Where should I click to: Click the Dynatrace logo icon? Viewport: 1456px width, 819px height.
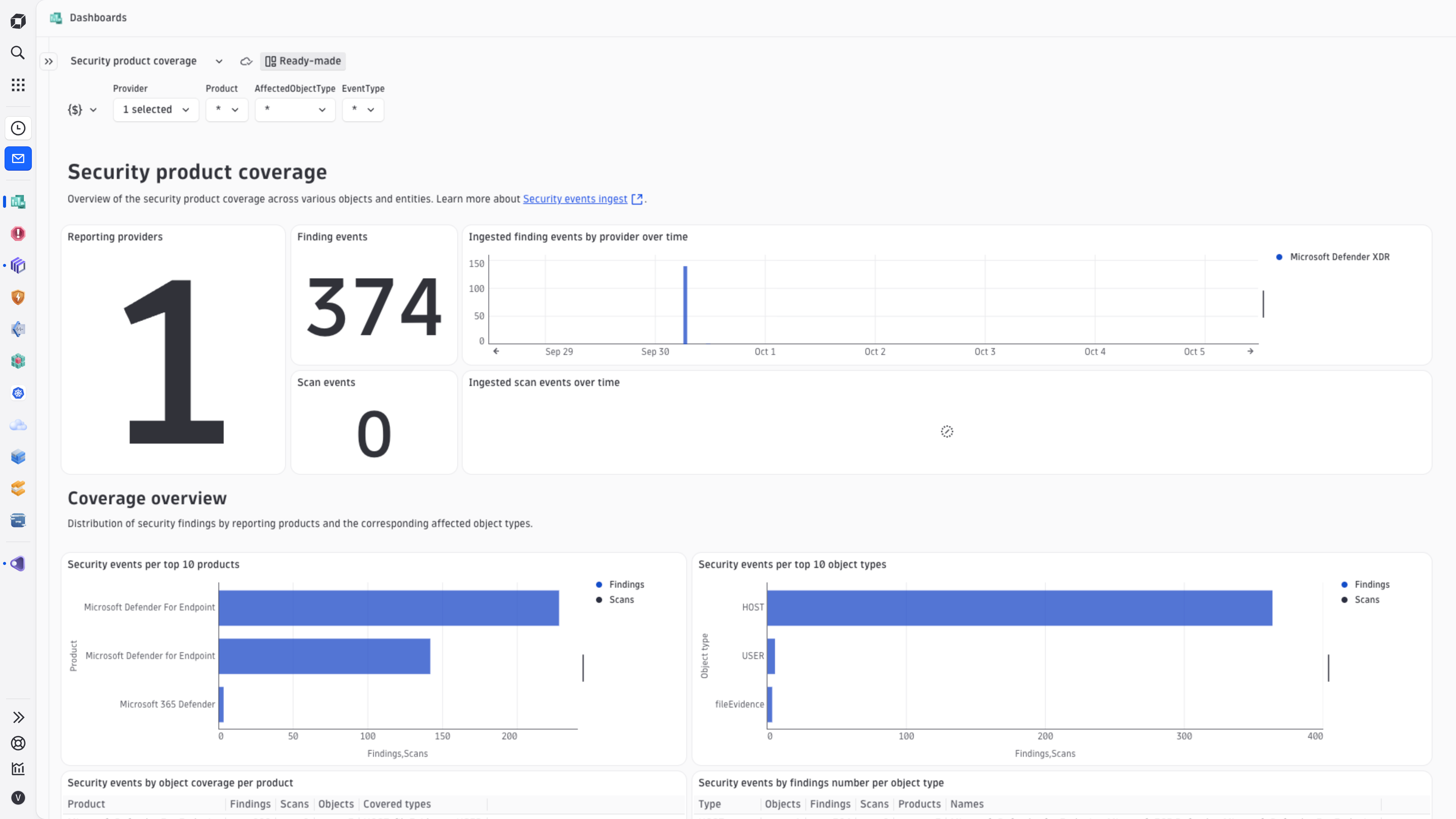[18, 21]
